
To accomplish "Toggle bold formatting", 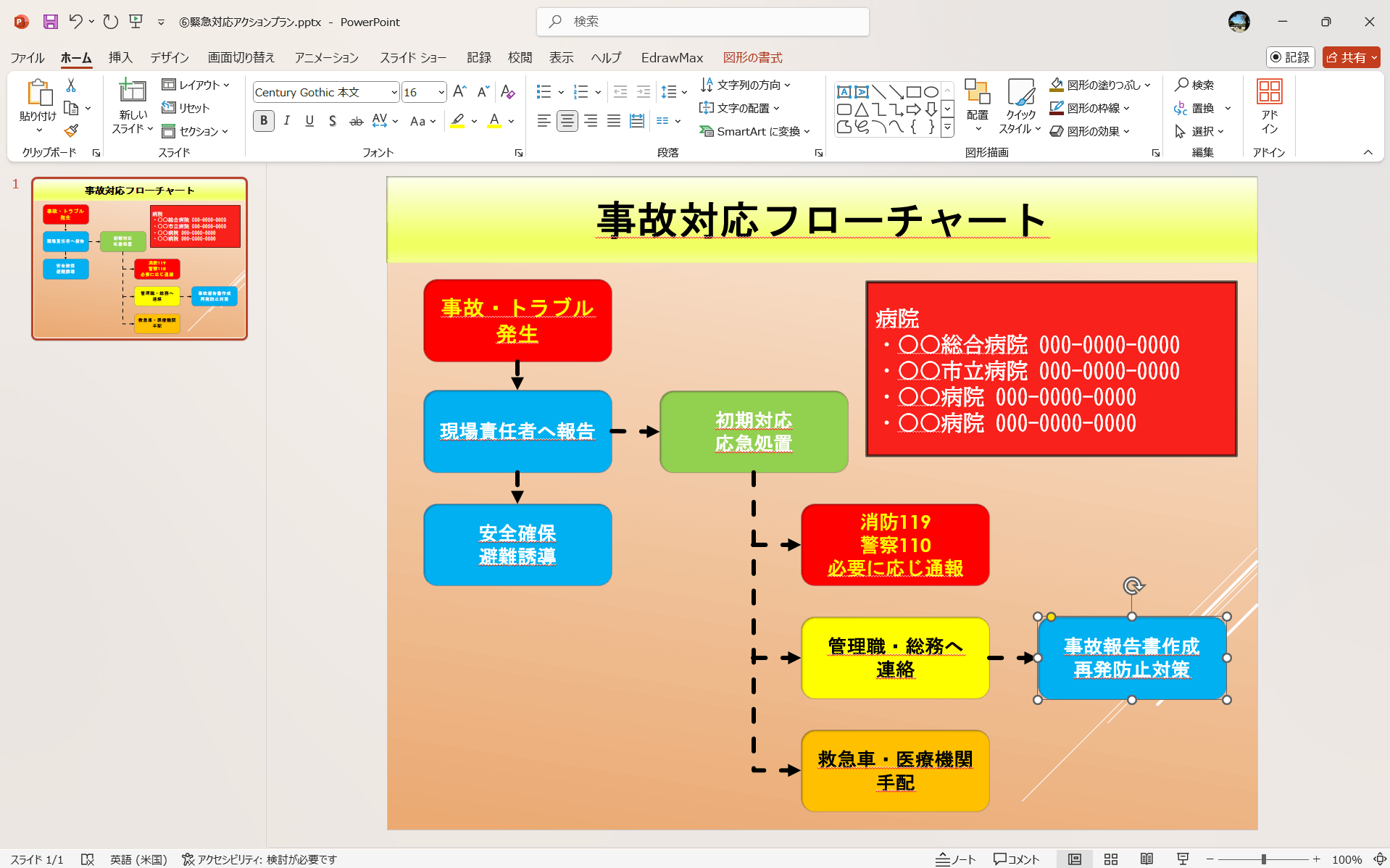I will 263,121.
